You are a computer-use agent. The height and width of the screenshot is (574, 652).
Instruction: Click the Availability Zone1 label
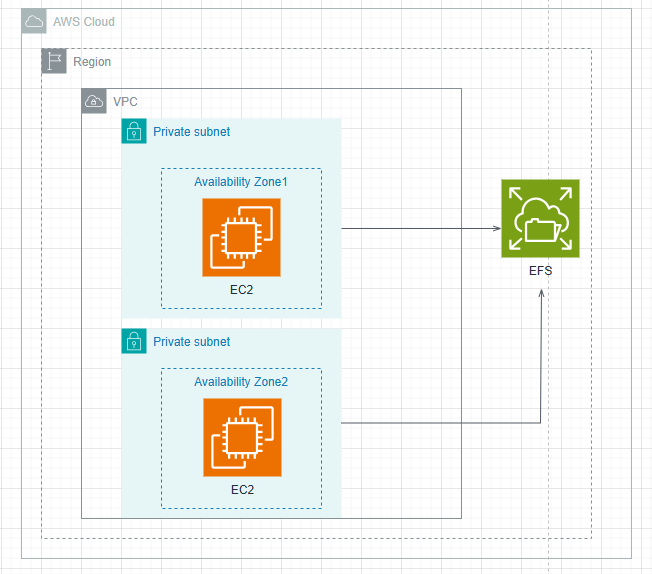coord(241,182)
